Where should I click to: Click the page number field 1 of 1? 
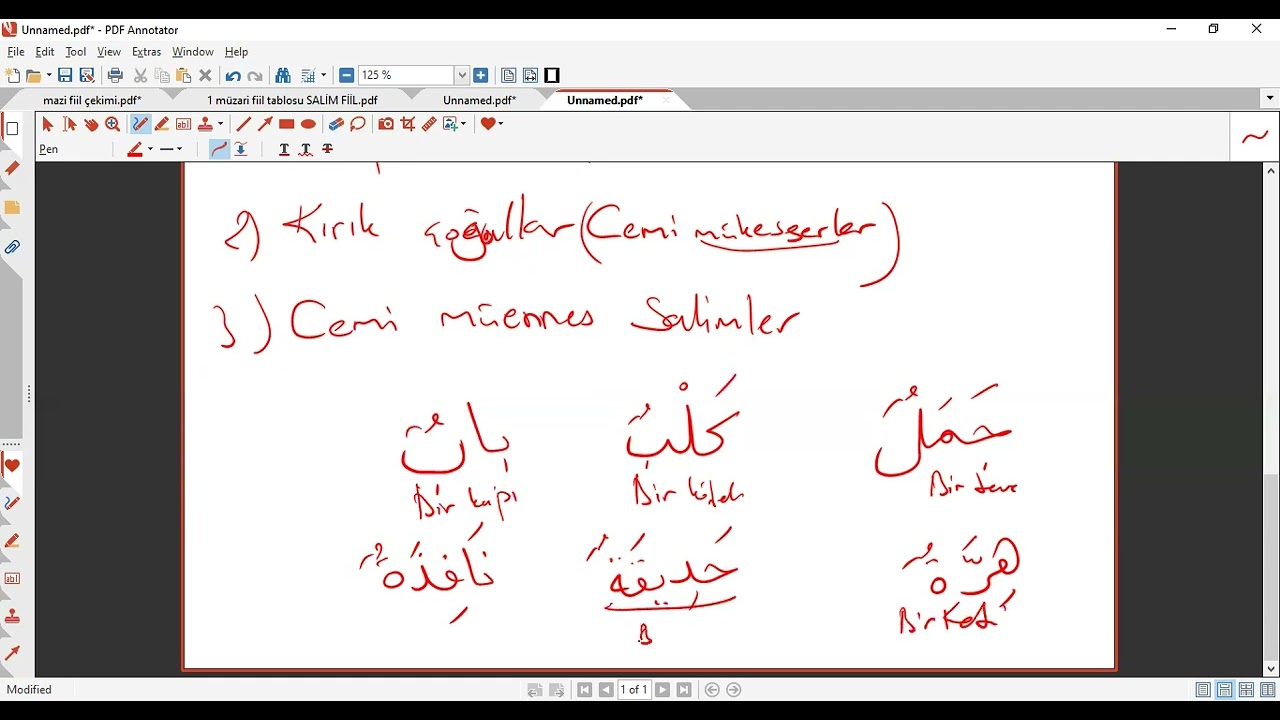[x=634, y=690]
